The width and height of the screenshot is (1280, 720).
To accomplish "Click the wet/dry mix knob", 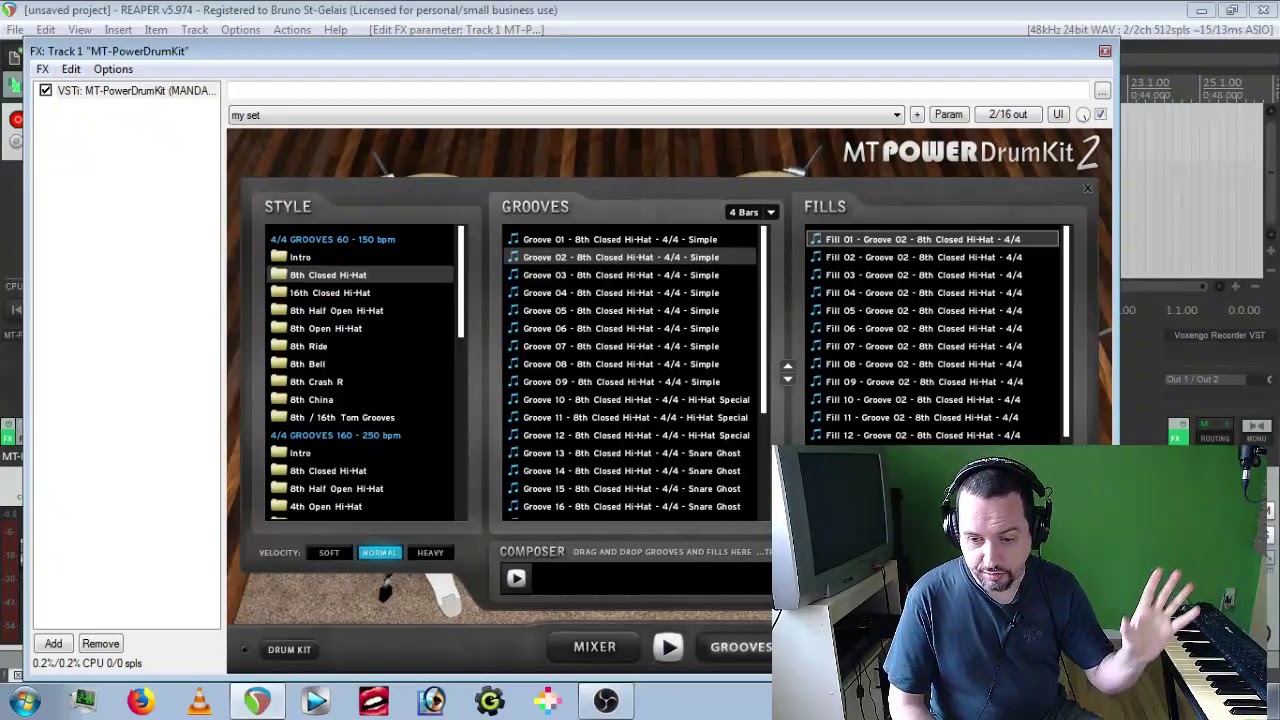I will tap(1083, 115).
